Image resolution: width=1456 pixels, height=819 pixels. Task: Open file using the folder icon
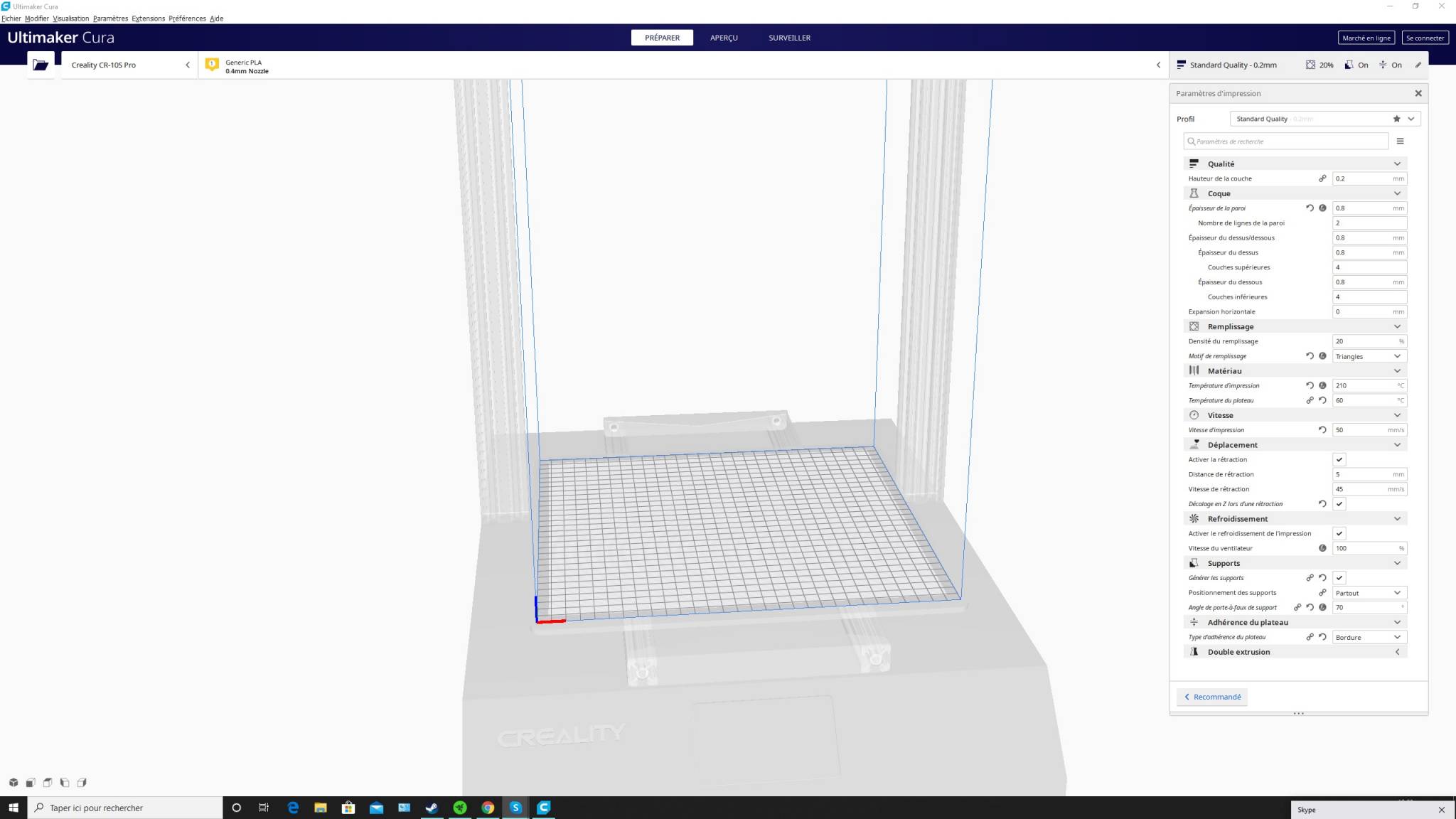pos(41,65)
